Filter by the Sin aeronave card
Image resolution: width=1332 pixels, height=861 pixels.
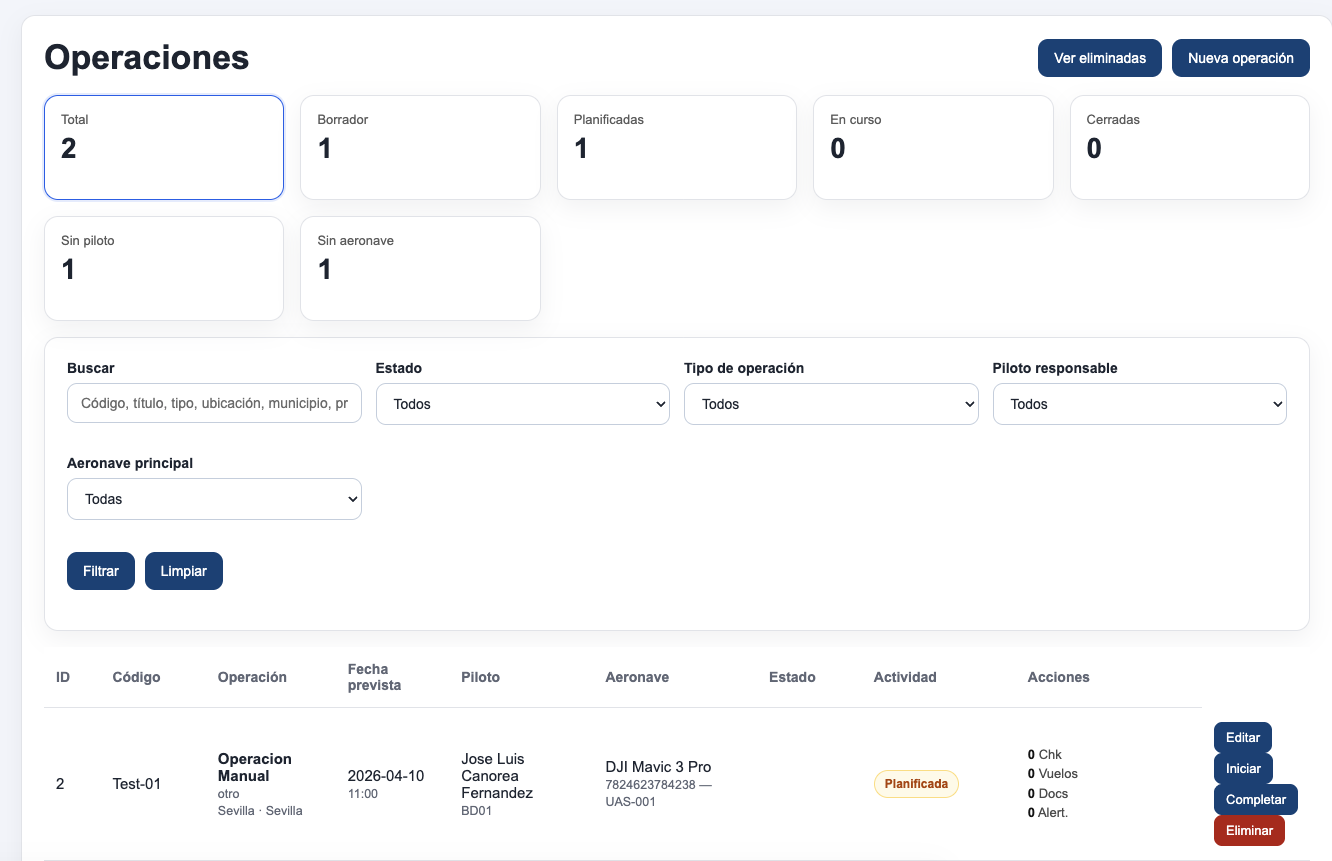coord(420,269)
